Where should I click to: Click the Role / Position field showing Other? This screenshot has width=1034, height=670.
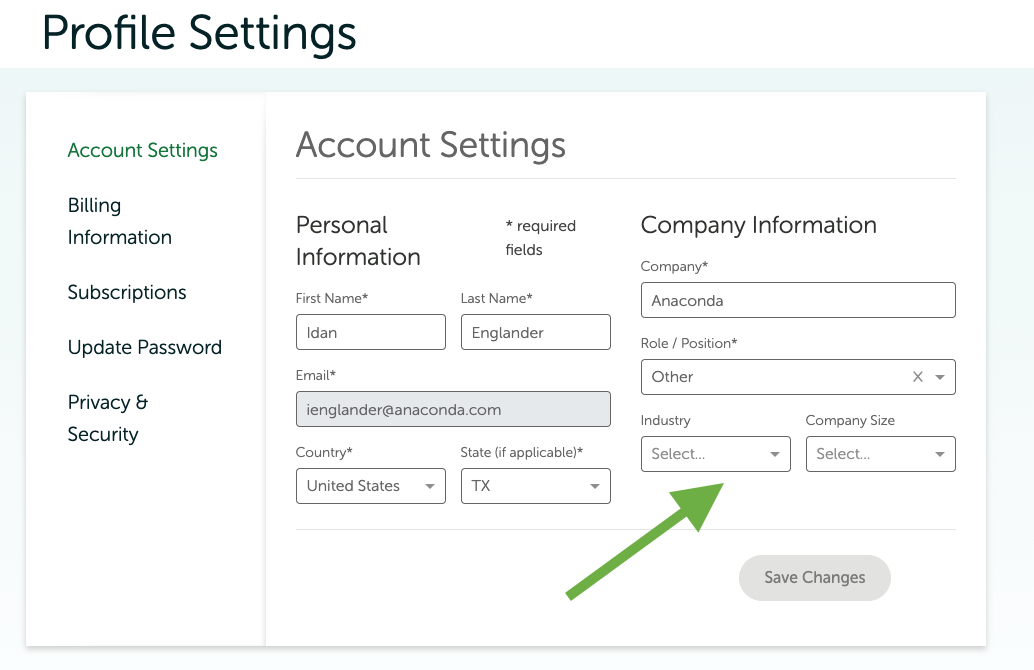(x=770, y=377)
